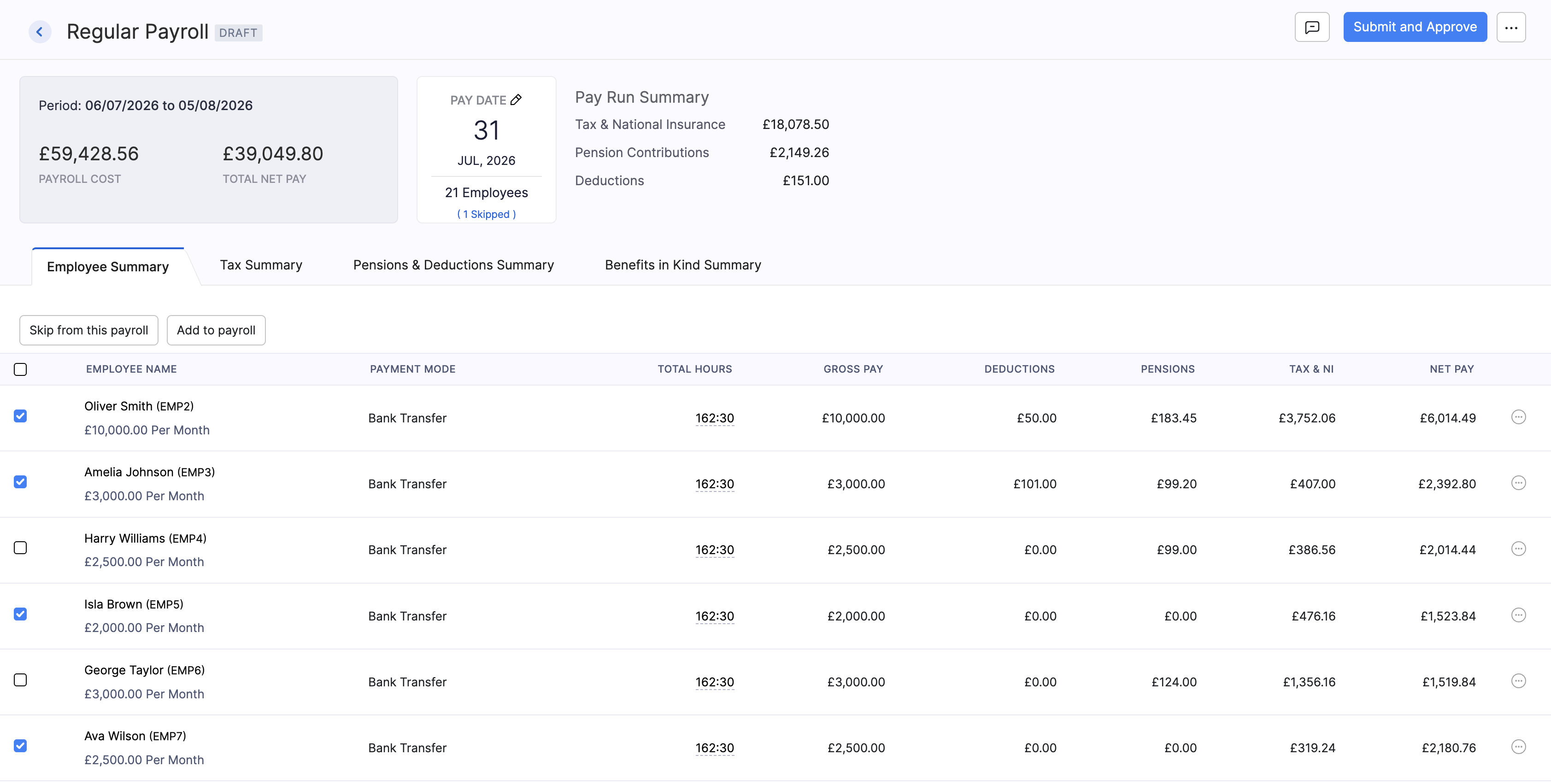
Task: Open row actions for Harry Williams
Action: (1518, 549)
